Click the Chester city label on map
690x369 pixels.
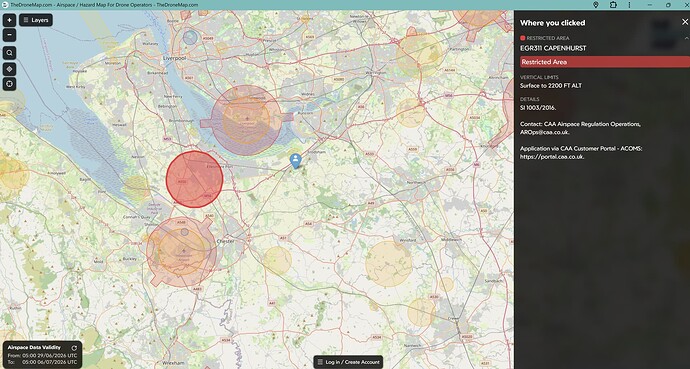click(x=226, y=241)
